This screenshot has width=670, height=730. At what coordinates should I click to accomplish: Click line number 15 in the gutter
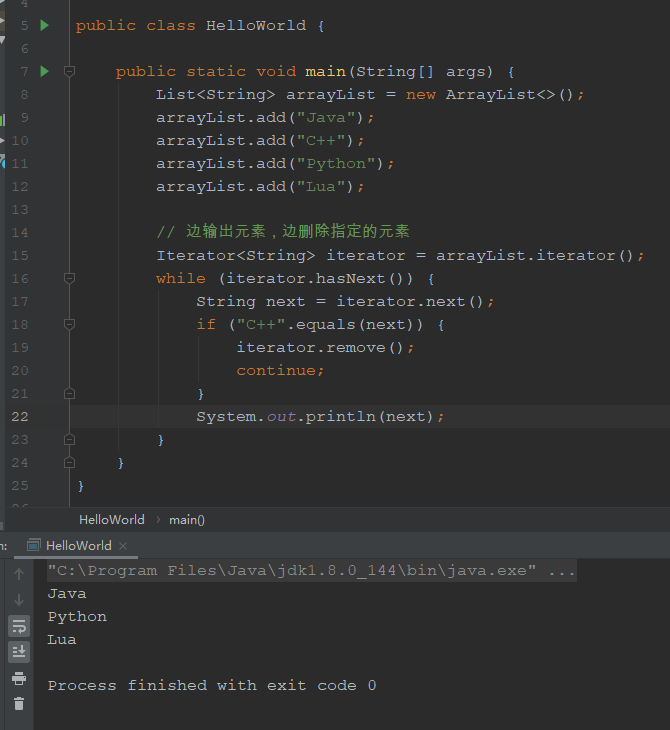(x=20, y=256)
